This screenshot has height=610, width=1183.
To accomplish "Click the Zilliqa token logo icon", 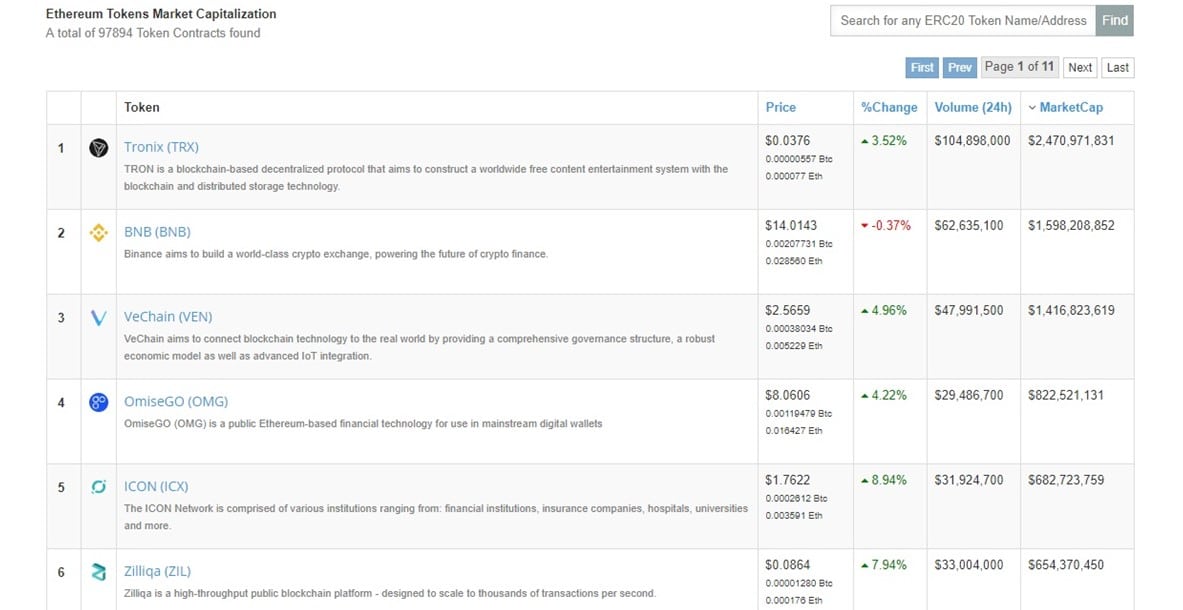I will click(98, 572).
